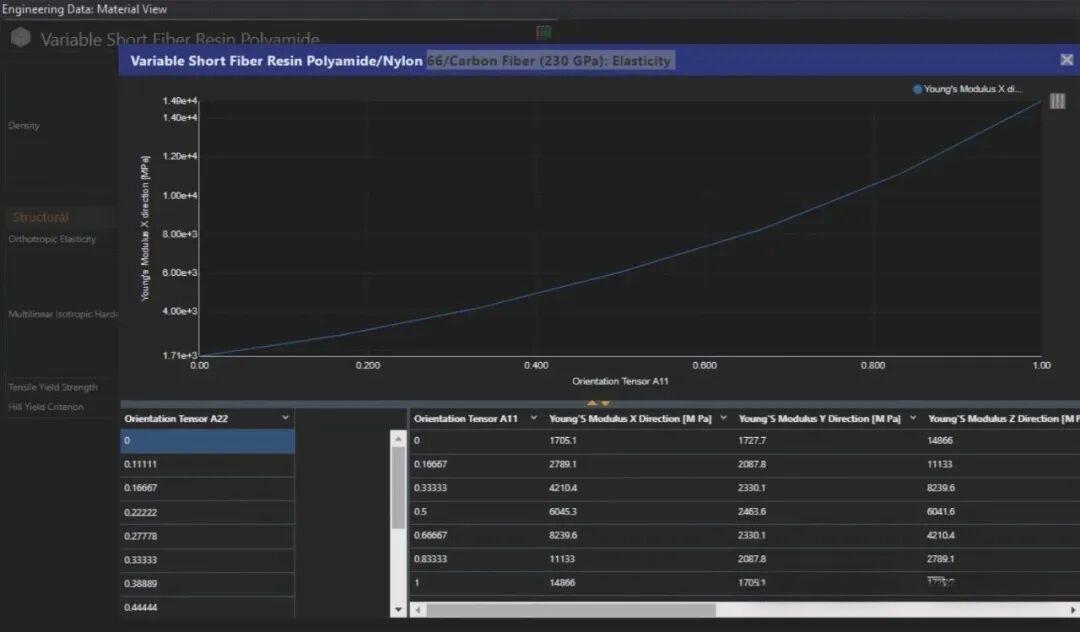Open Young's Modulus X Direction column dropdown
This screenshot has height=632, width=1080.
(x=723, y=418)
